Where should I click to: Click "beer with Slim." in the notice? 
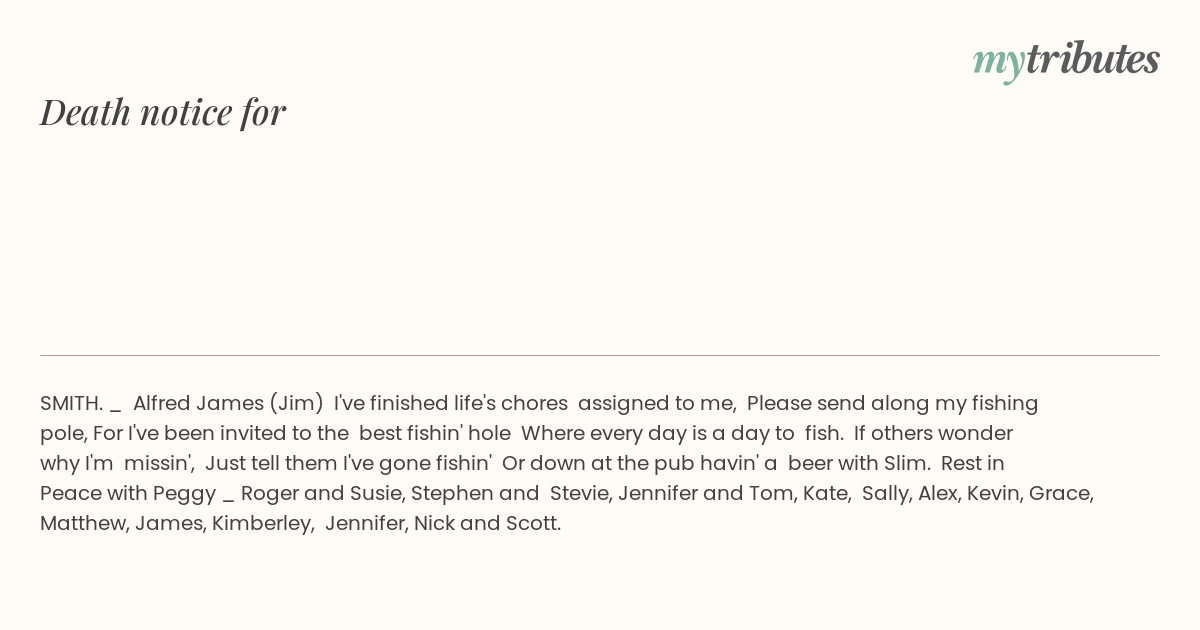[859, 463]
